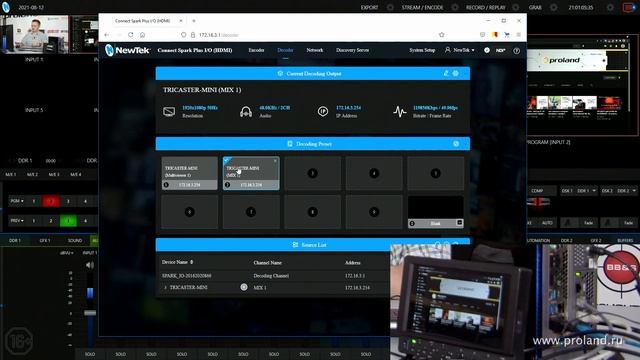
Task: Select input 4 on the PGM row
Action: (85, 201)
